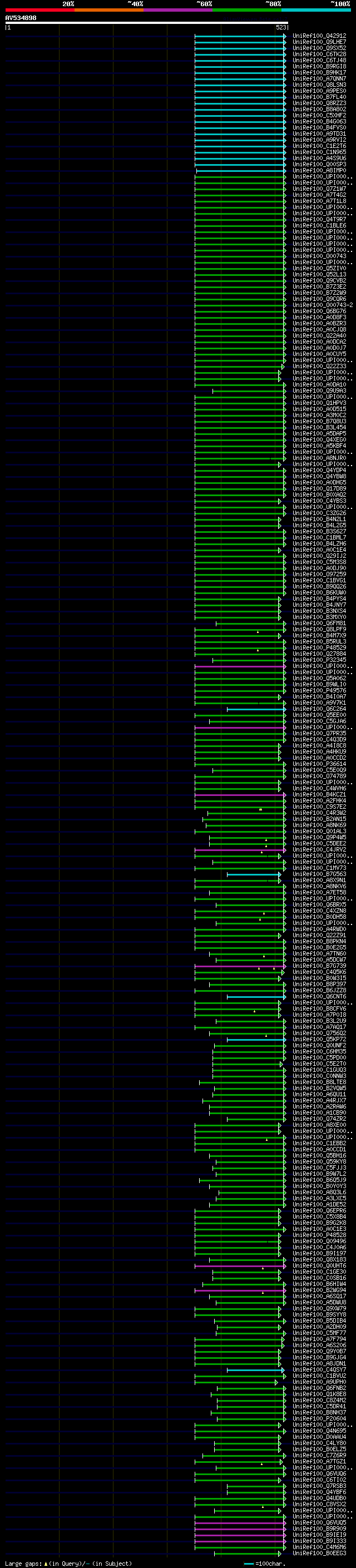Open last hit UniRef100_B0EEG3
The image size is (356, 1568).
319,1554
